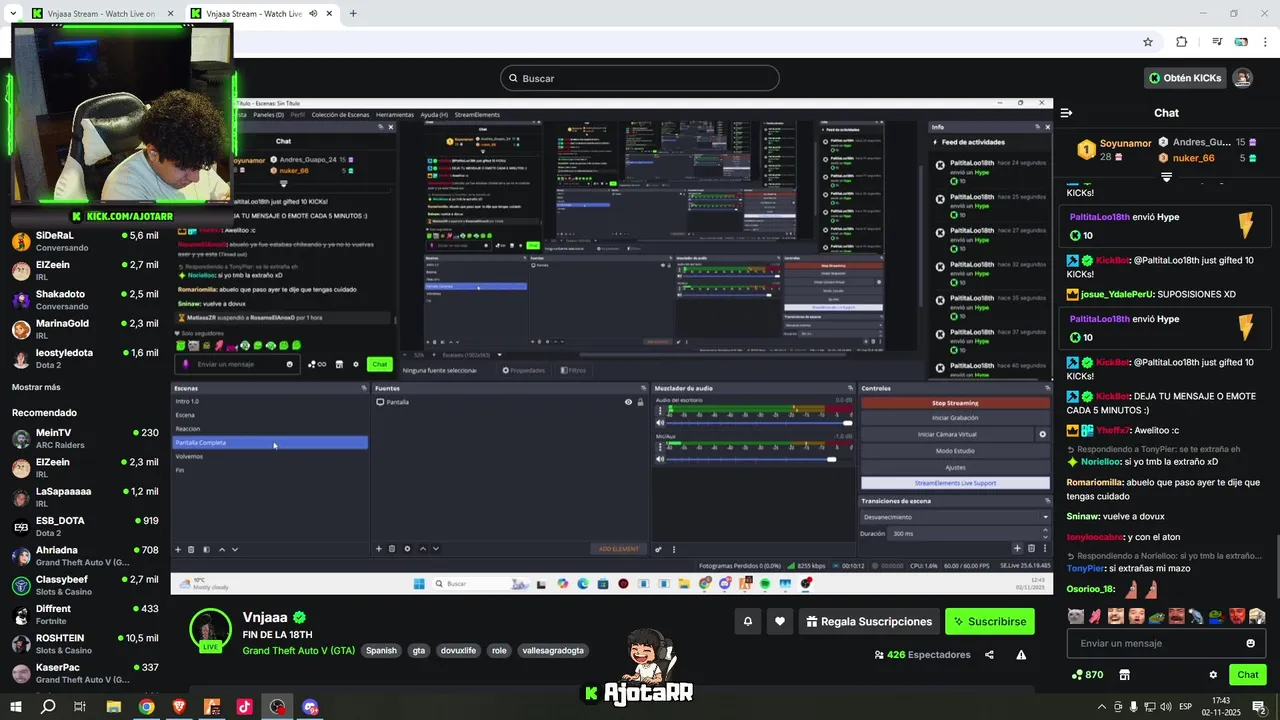The width and height of the screenshot is (1280, 720).
Task: Open the emoji picker in chat input
Action: (1250, 643)
